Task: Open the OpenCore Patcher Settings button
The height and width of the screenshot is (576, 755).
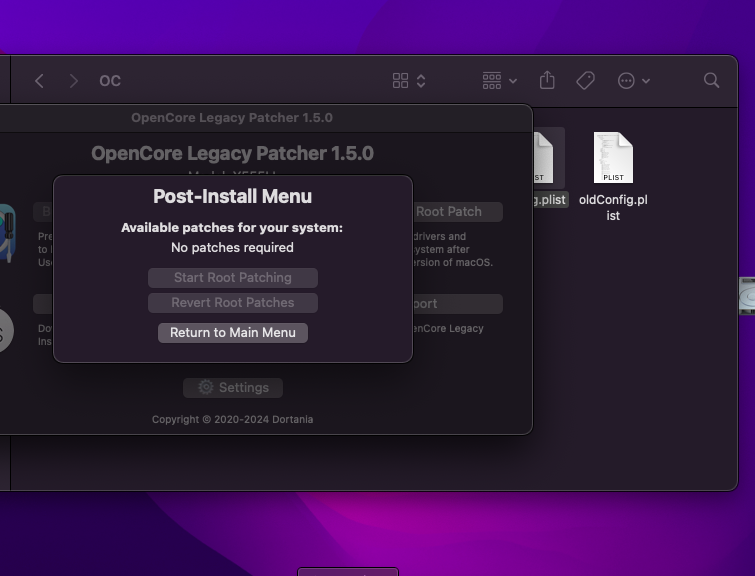Action: (x=233, y=388)
